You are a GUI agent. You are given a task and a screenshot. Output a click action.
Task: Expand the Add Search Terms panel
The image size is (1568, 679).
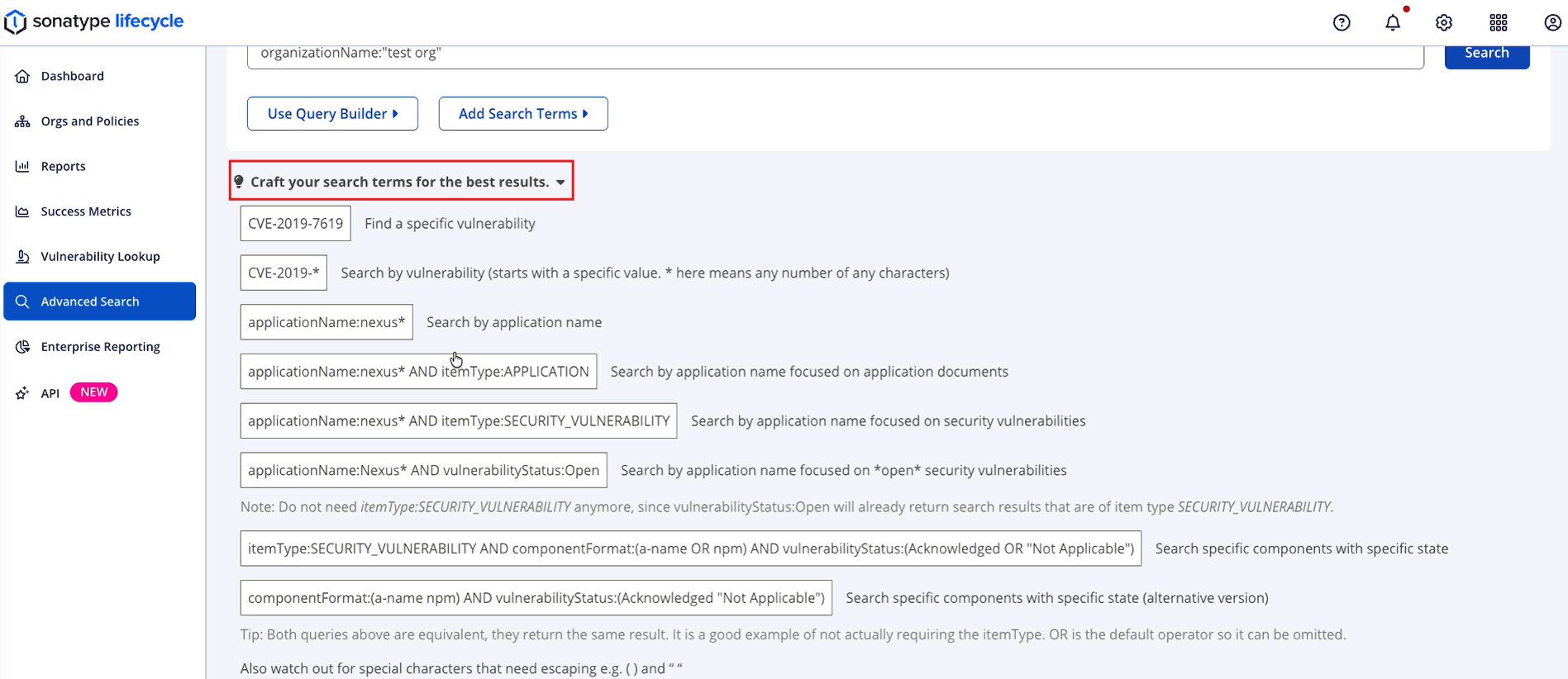pos(523,114)
